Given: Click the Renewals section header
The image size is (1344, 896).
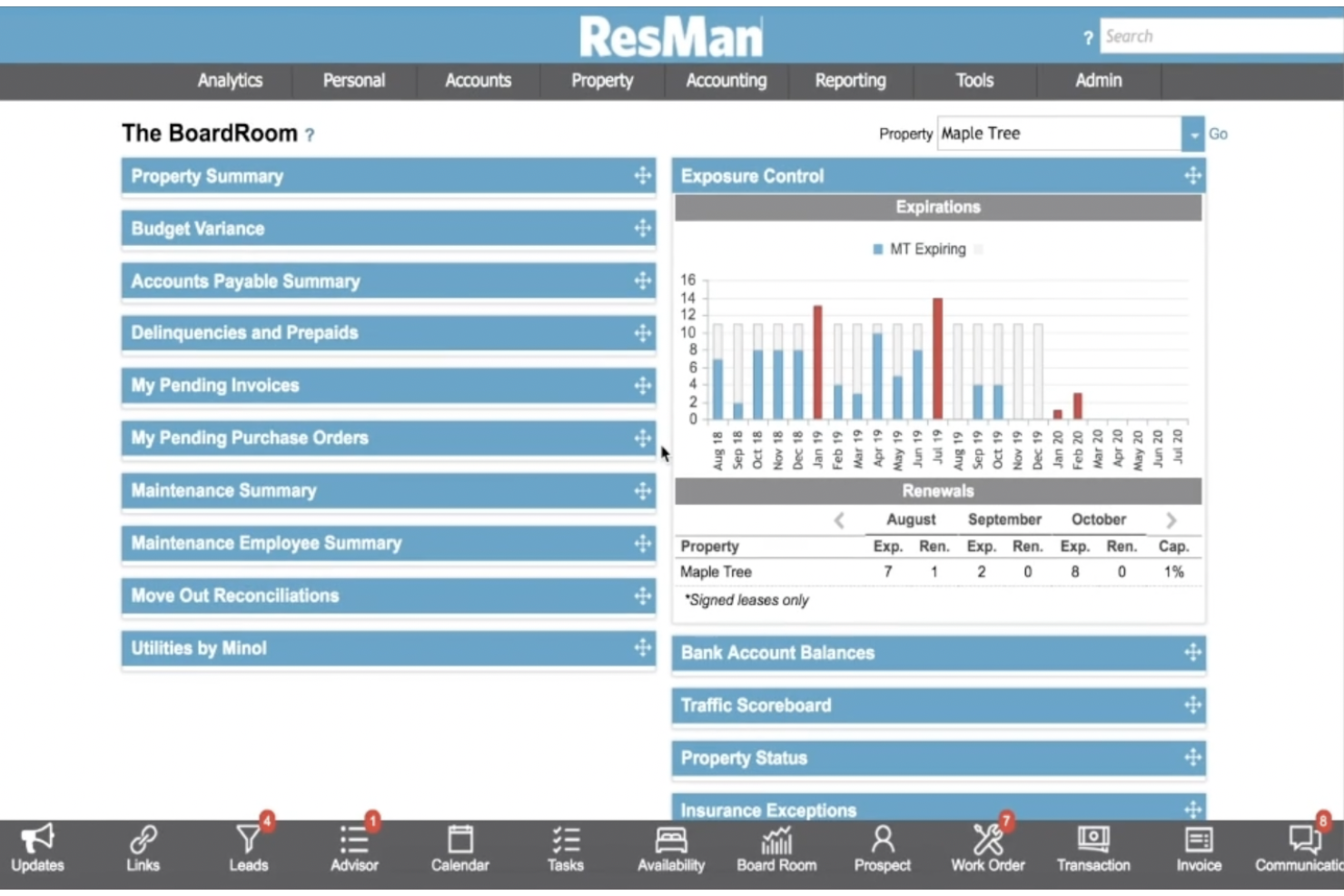Looking at the screenshot, I should (x=938, y=491).
